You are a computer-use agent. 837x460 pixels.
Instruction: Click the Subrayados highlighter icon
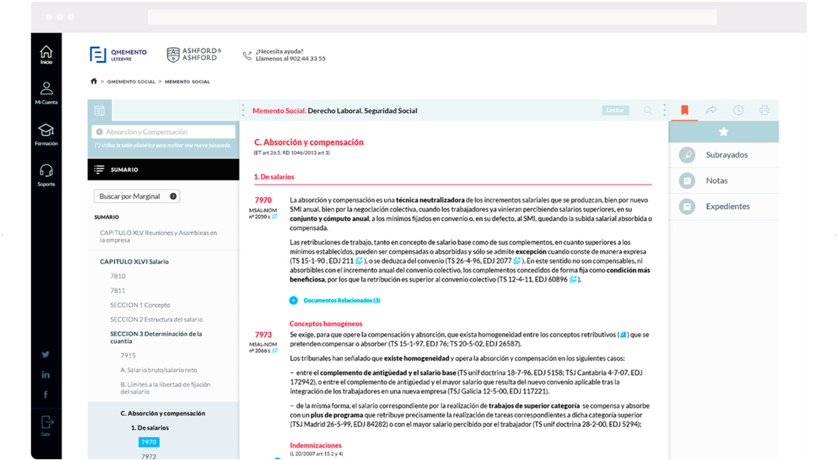tap(687, 155)
